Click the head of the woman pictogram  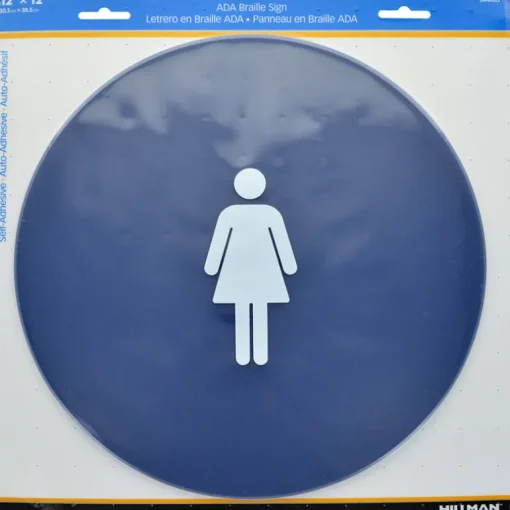250,184
